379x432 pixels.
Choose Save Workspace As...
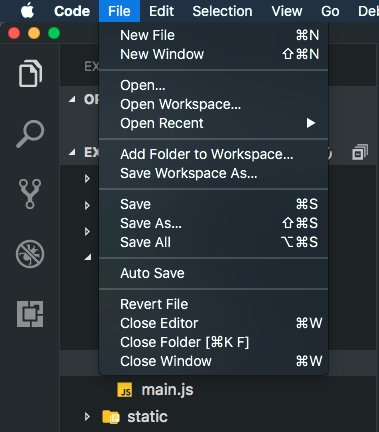(x=214, y=173)
